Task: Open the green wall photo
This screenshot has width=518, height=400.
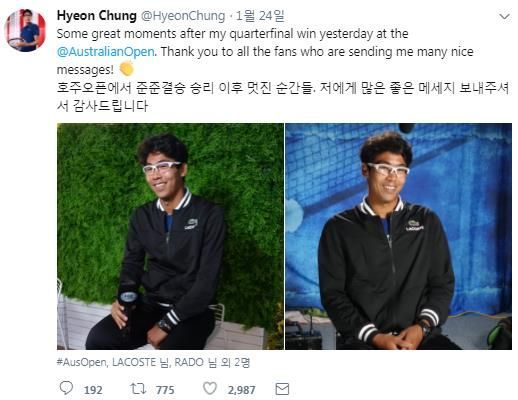Action: click(170, 236)
